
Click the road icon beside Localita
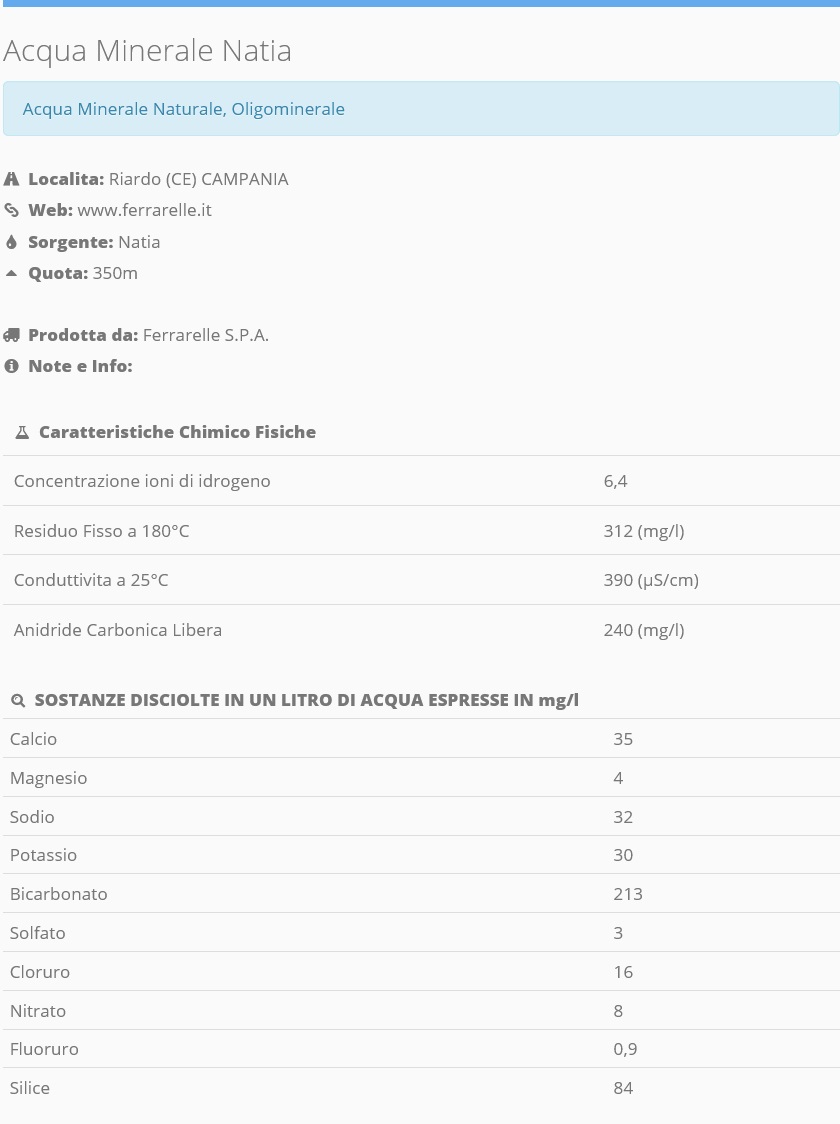pos(11,179)
